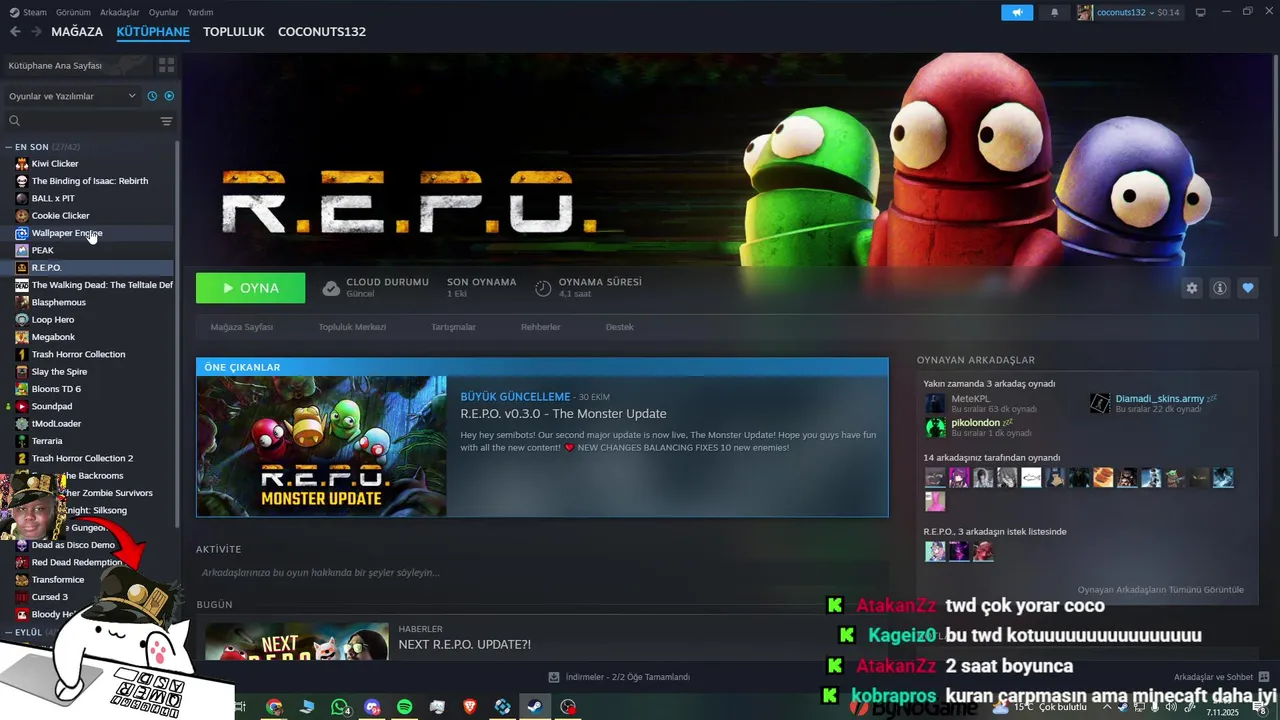Open friends and chat icon

1264,677
